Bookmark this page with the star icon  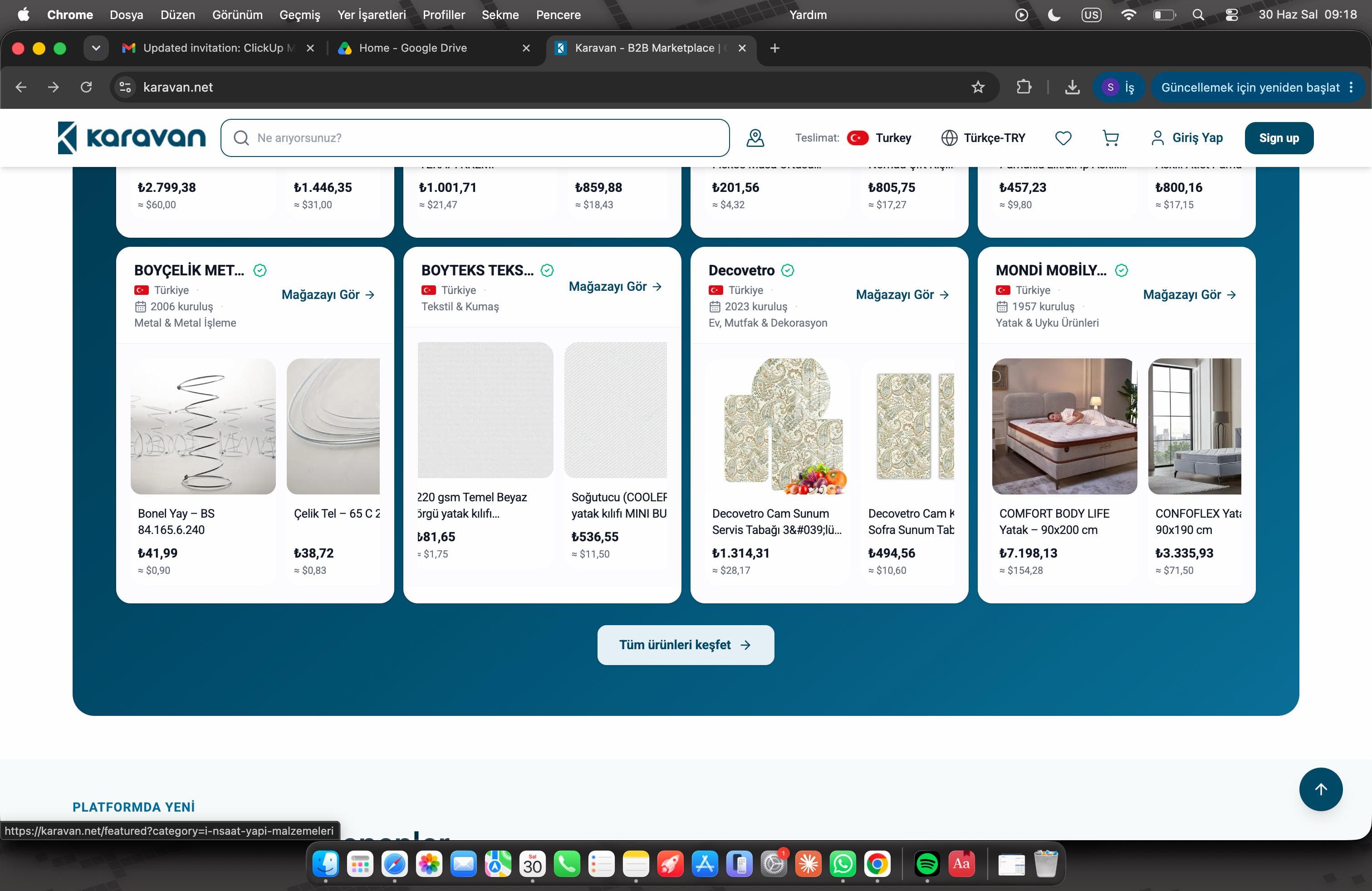978,87
